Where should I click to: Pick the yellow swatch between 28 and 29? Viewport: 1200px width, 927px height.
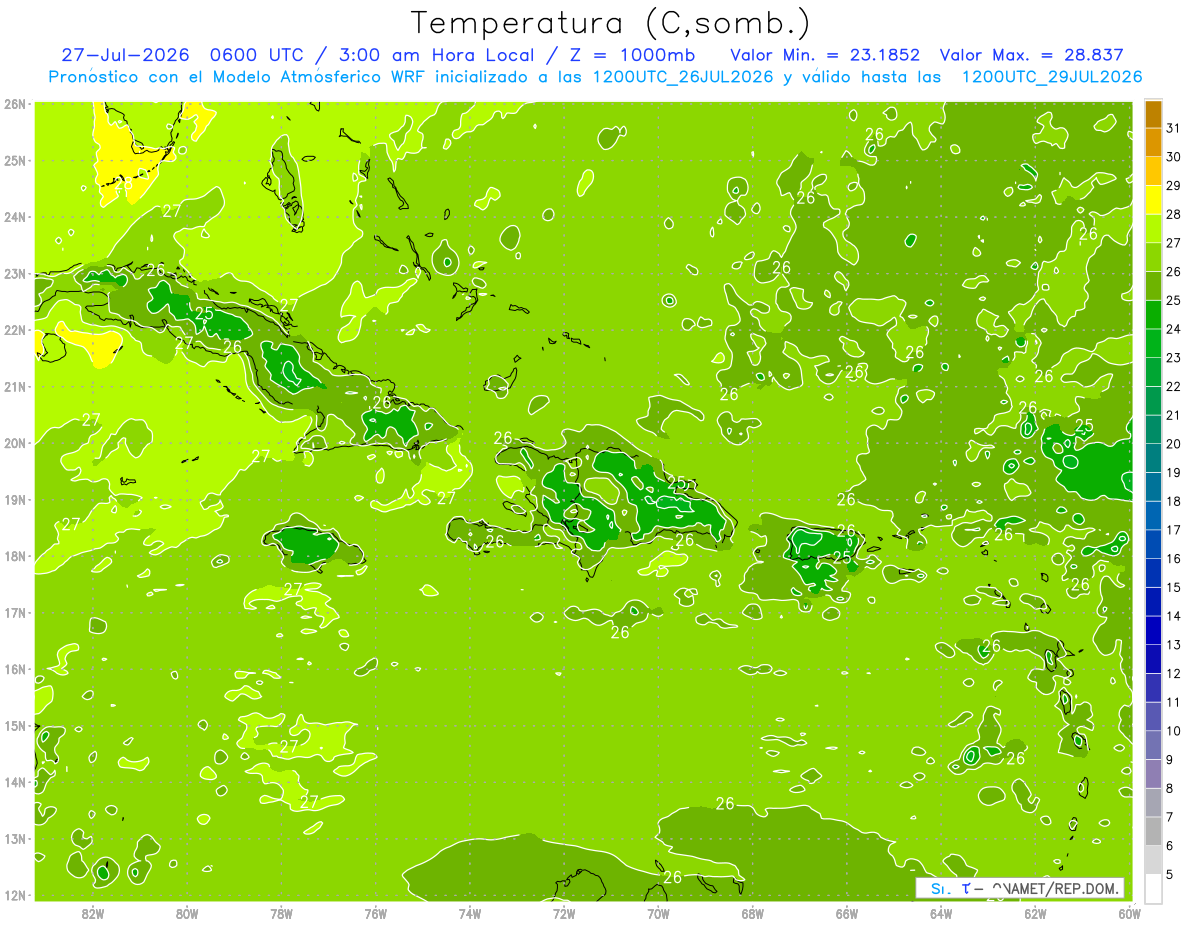(1154, 201)
